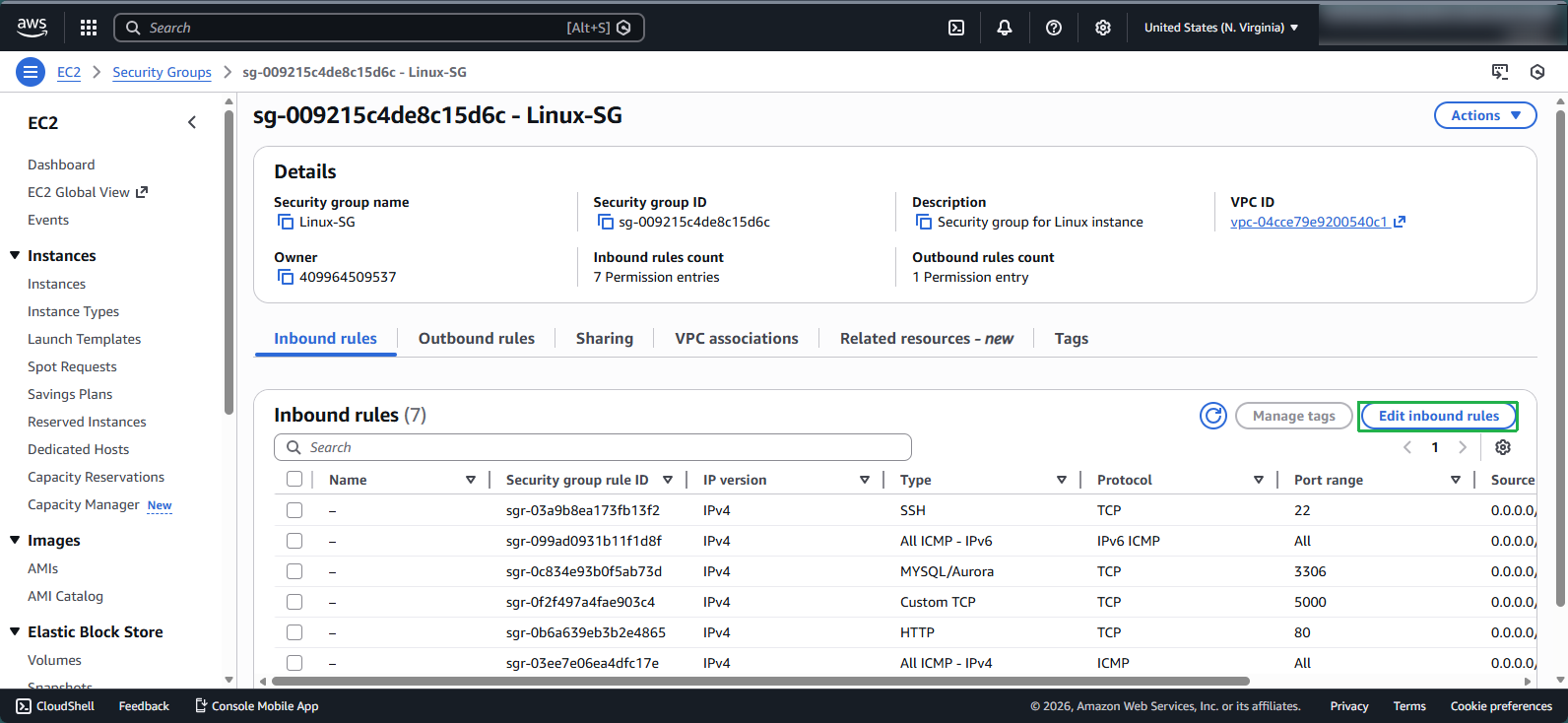
Task: Click the Manage tags button
Action: pos(1294,416)
